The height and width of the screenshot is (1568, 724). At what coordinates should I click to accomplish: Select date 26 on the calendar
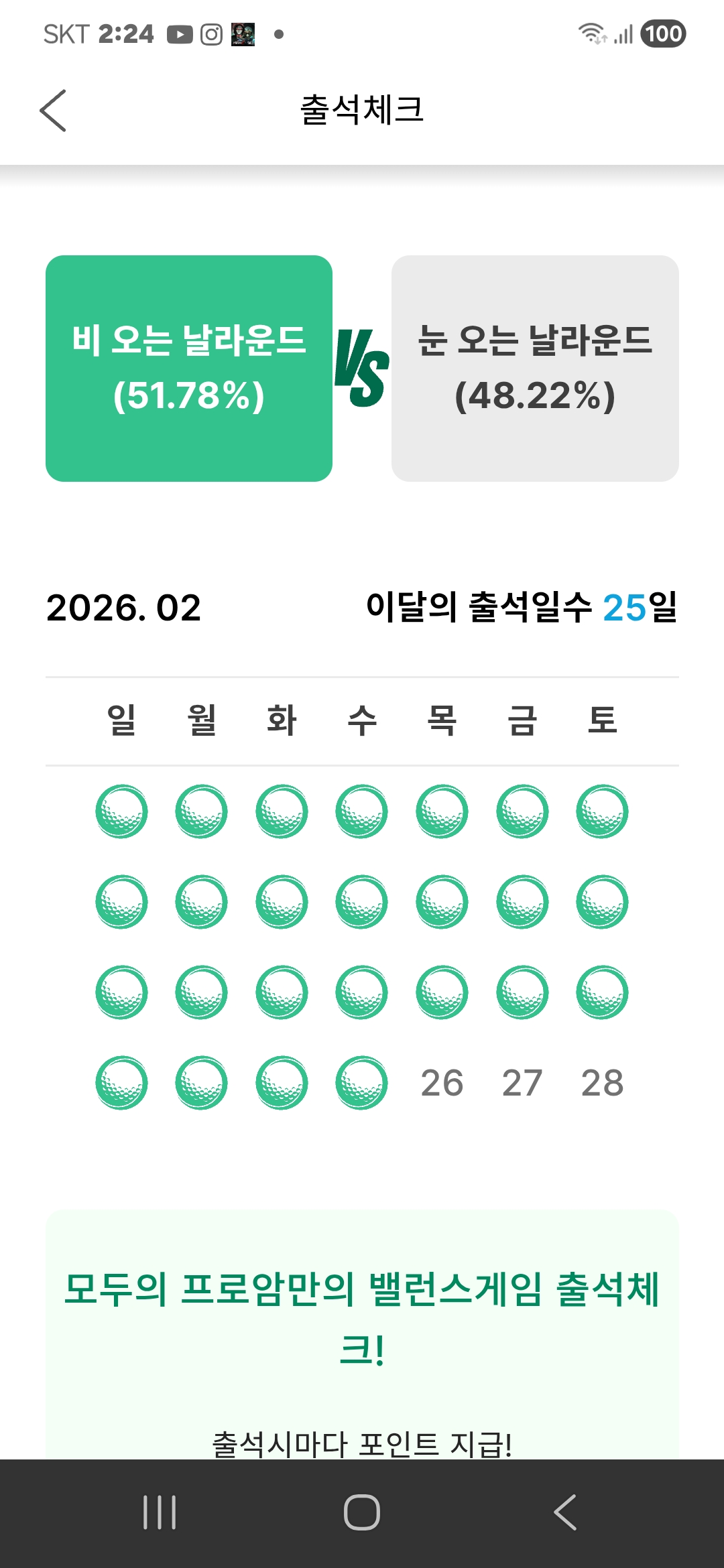point(442,1083)
